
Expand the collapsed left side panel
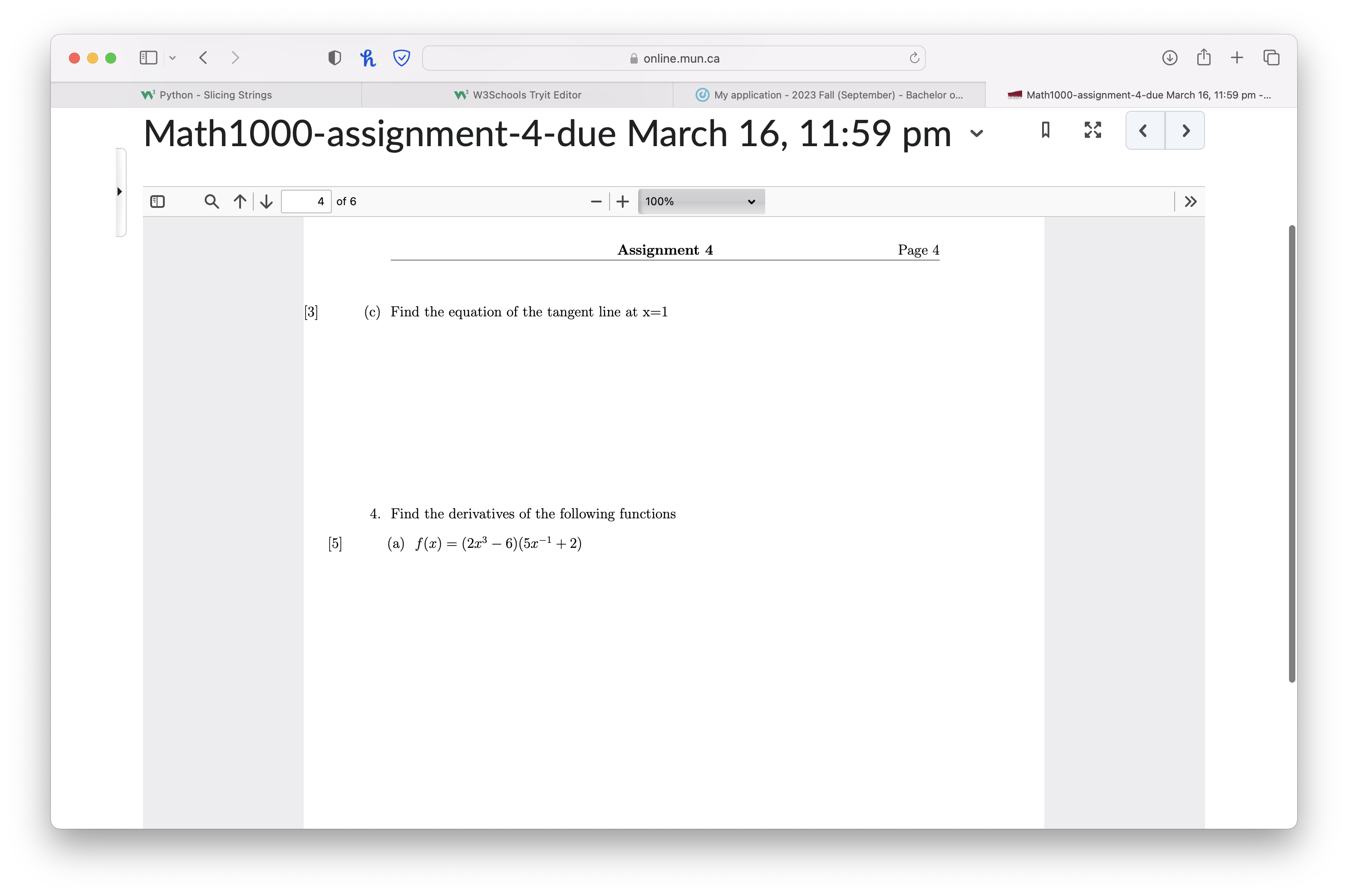[x=120, y=192]
